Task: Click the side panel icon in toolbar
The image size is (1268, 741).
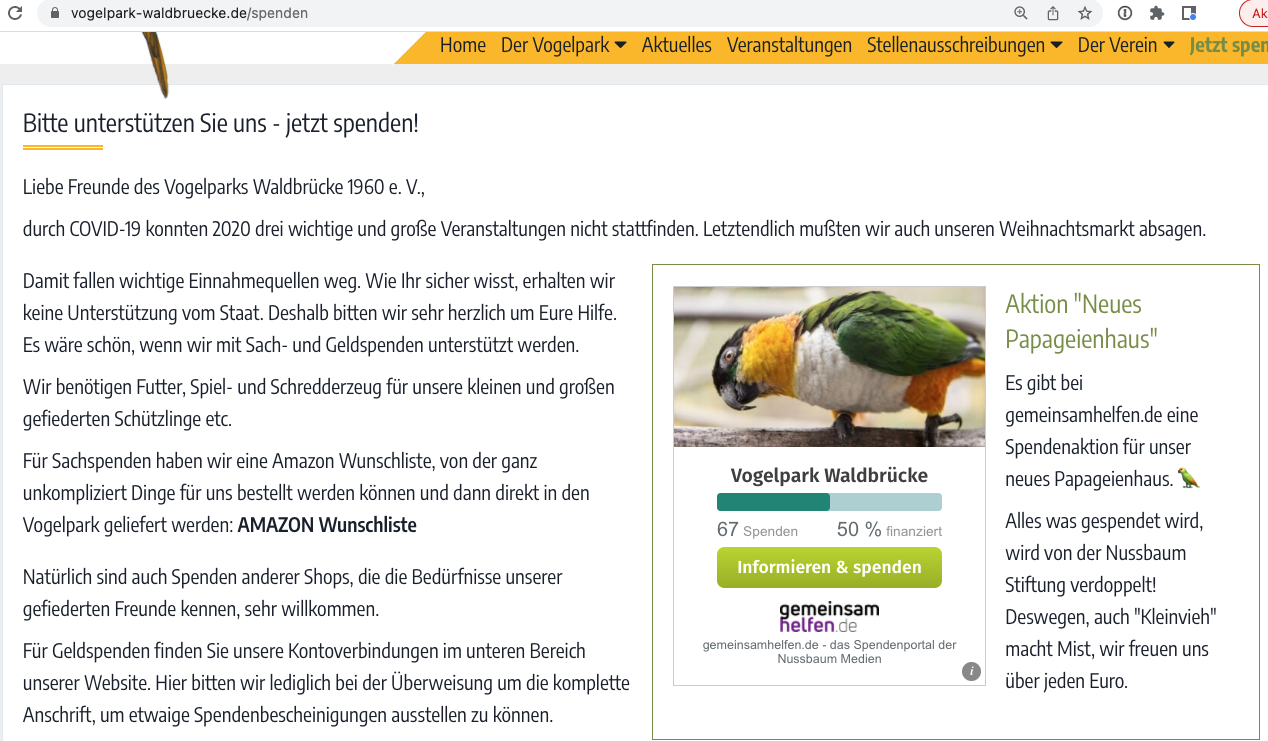Action: (x=1189, y=13)
